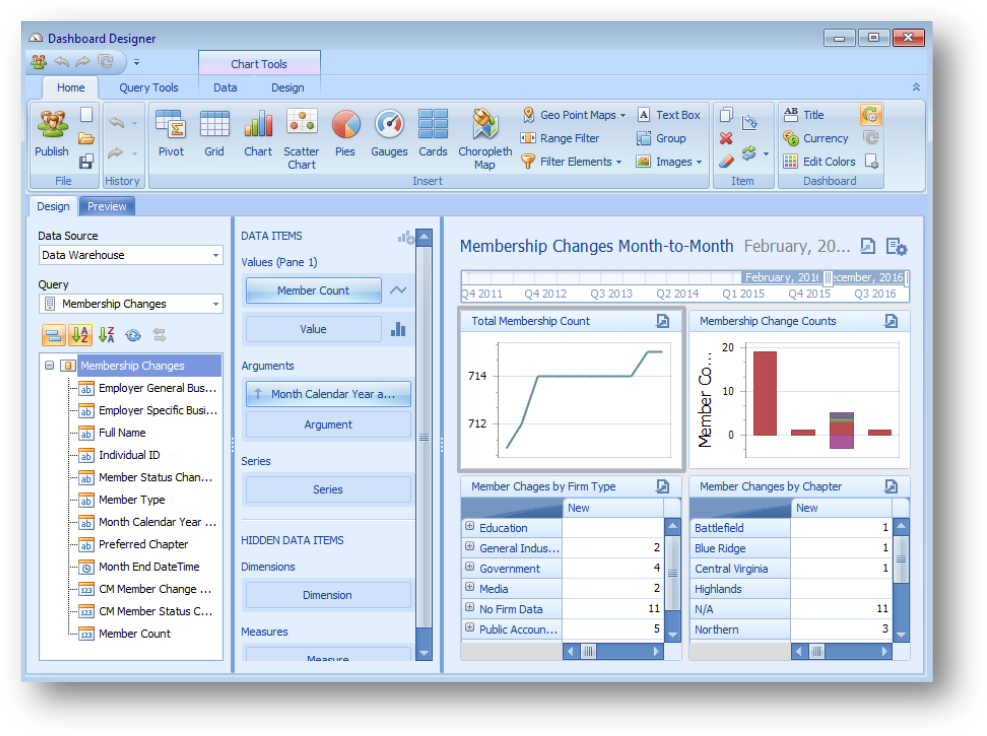This screenshot has height=736, width=987.
Task: Open the Data tab under Chart Tools
Action: [225, 88]
